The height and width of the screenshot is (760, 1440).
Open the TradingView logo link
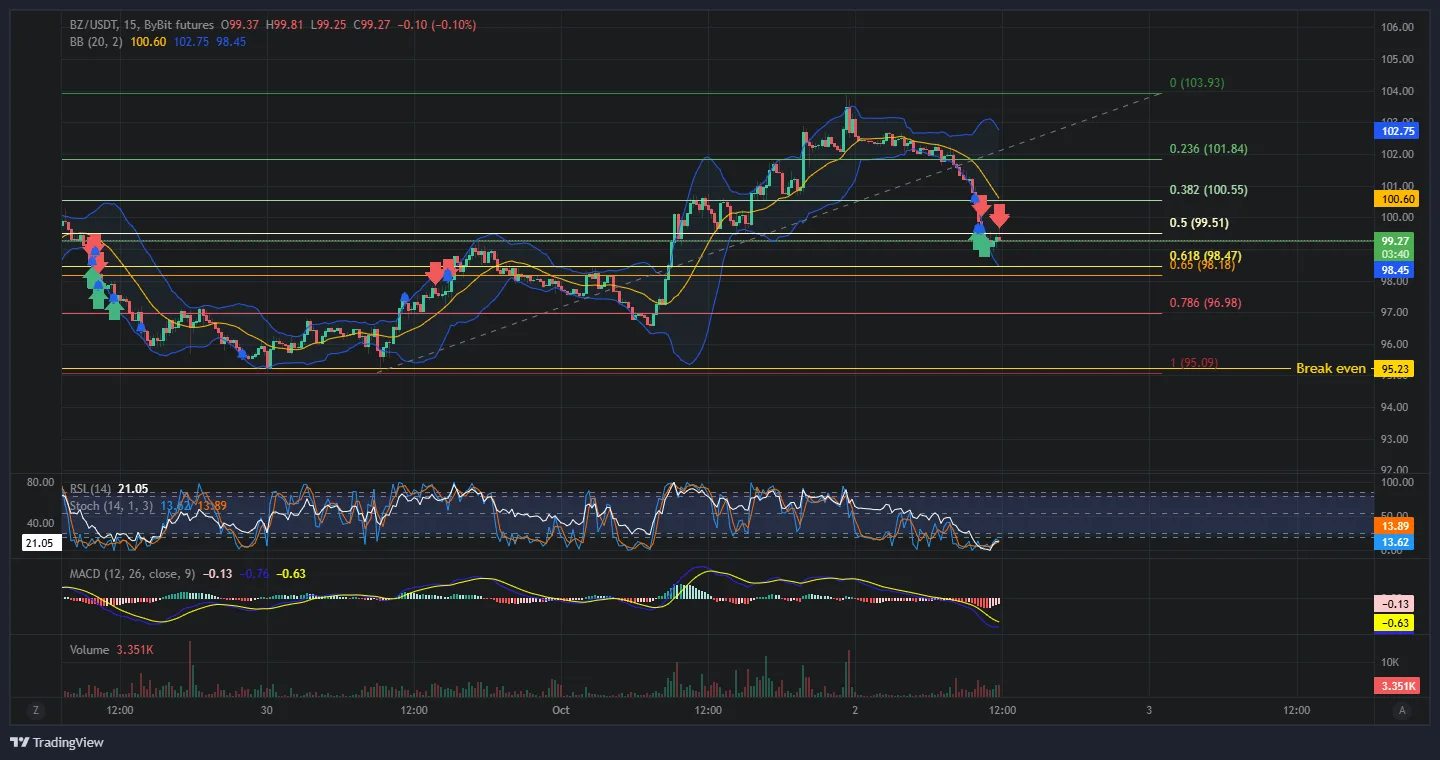coord(56,742)
